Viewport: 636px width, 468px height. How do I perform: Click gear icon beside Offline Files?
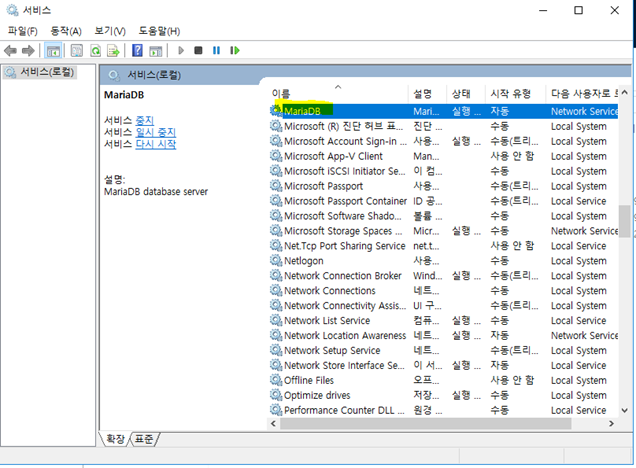[276, 380]
